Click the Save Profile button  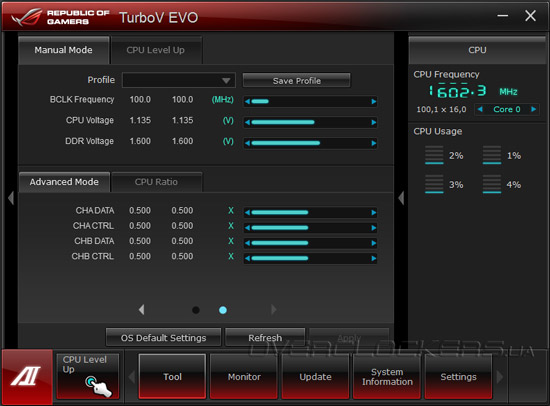296,80
